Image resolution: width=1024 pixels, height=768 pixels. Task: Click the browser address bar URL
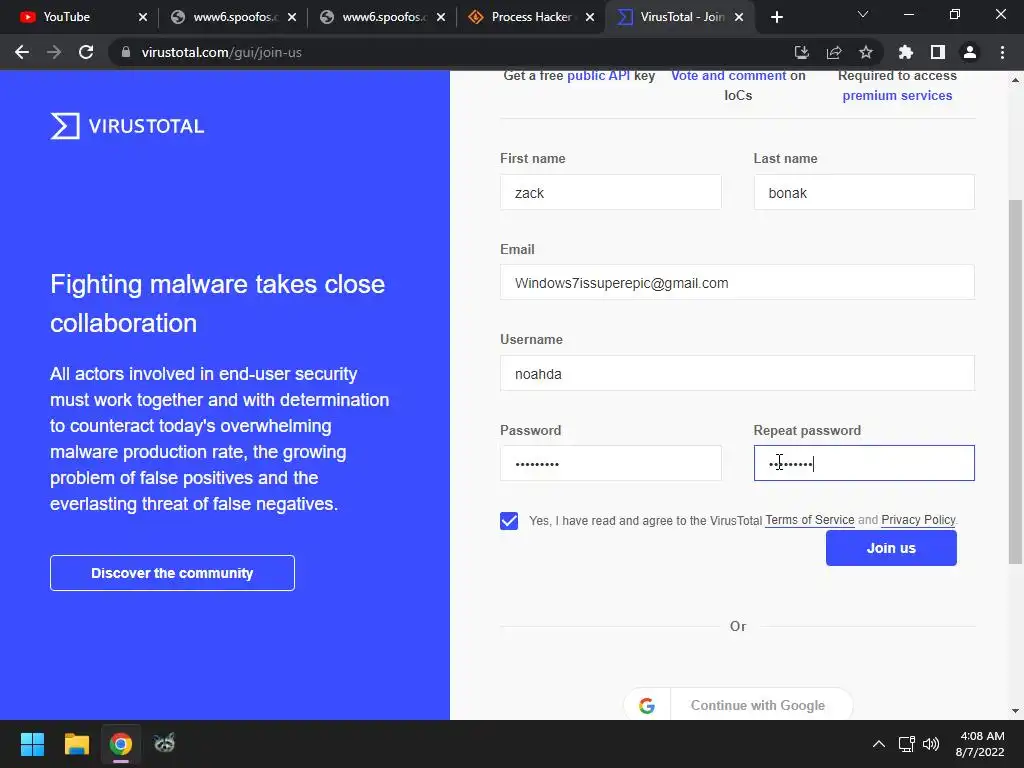pyautogui.click(x=221, y=52)
